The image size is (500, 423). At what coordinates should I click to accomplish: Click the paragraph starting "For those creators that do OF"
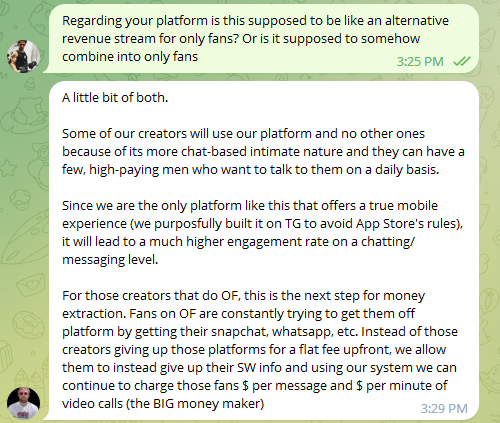[x=260, y=349]
